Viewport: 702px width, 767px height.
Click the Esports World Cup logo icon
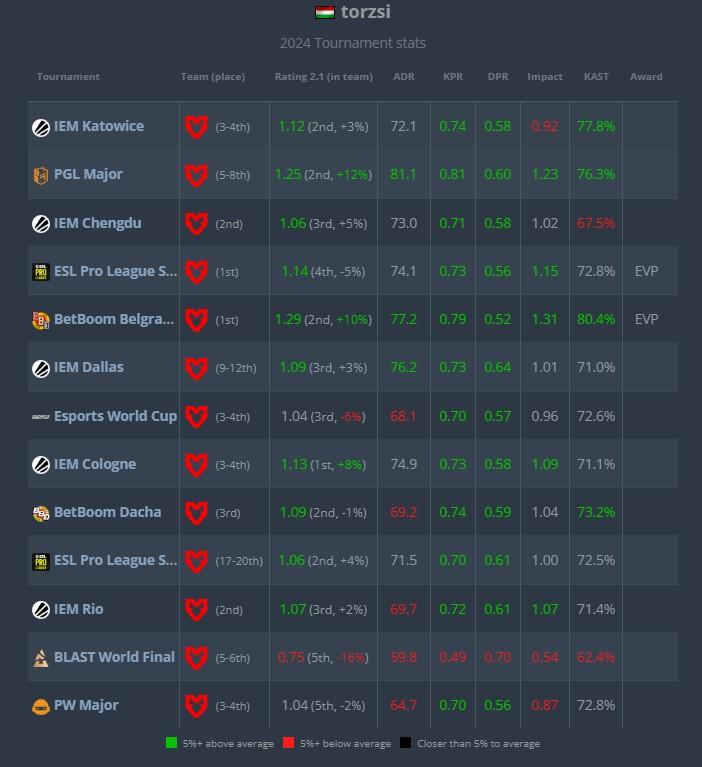pyautogui.click(x=40, y=416)
